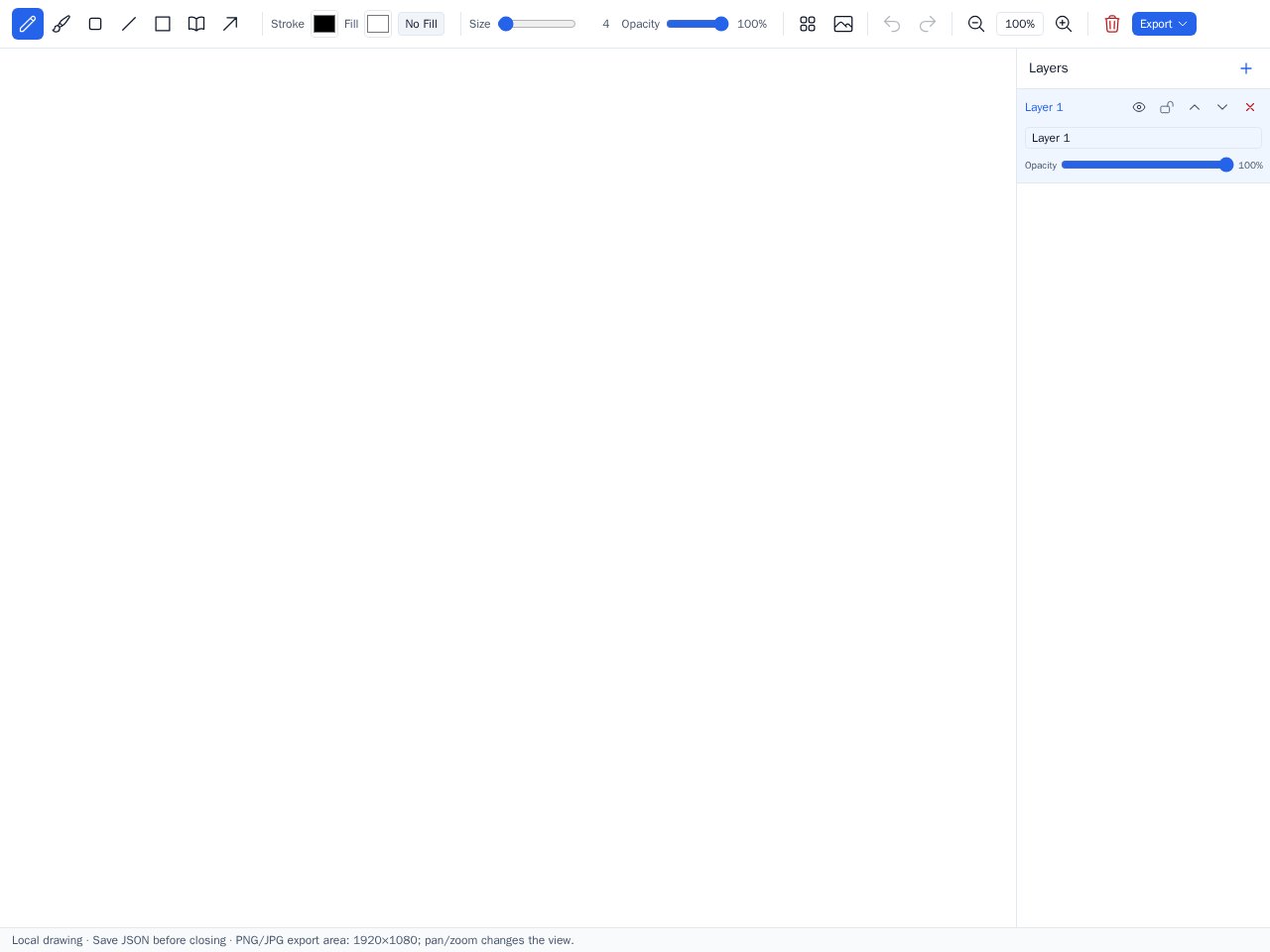
Task: Zoom in with the plus magnifier
Action: (x=1064, y=24)
